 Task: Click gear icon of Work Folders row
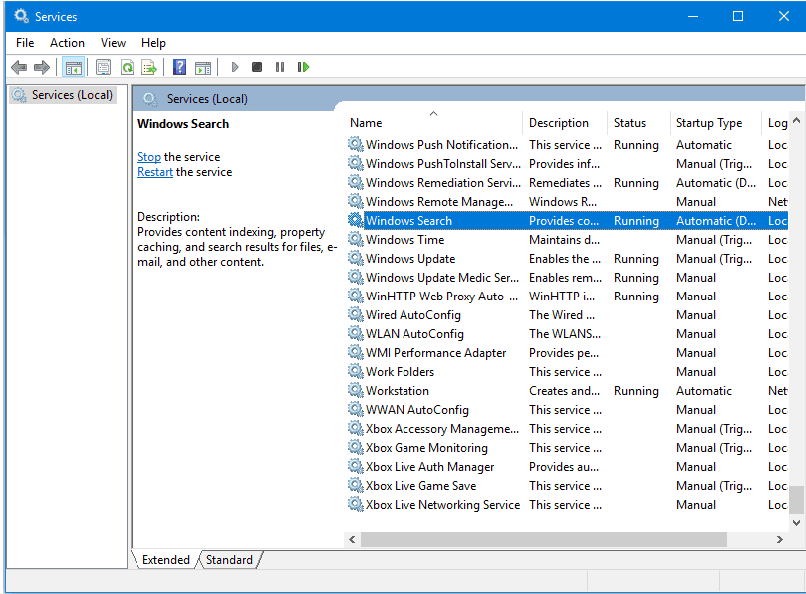(356, 372)
